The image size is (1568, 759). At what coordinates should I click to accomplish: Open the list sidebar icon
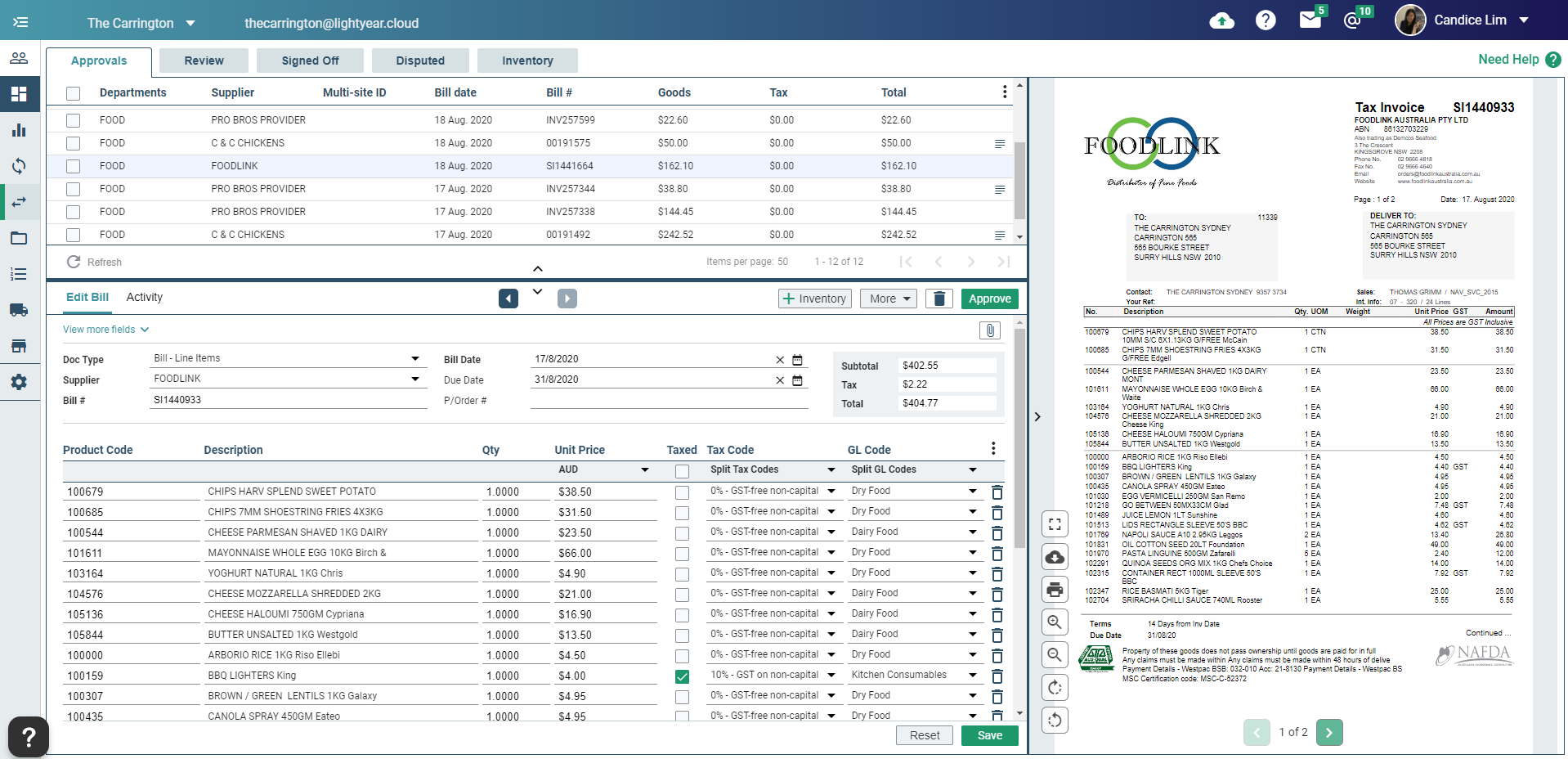(19, 274)
